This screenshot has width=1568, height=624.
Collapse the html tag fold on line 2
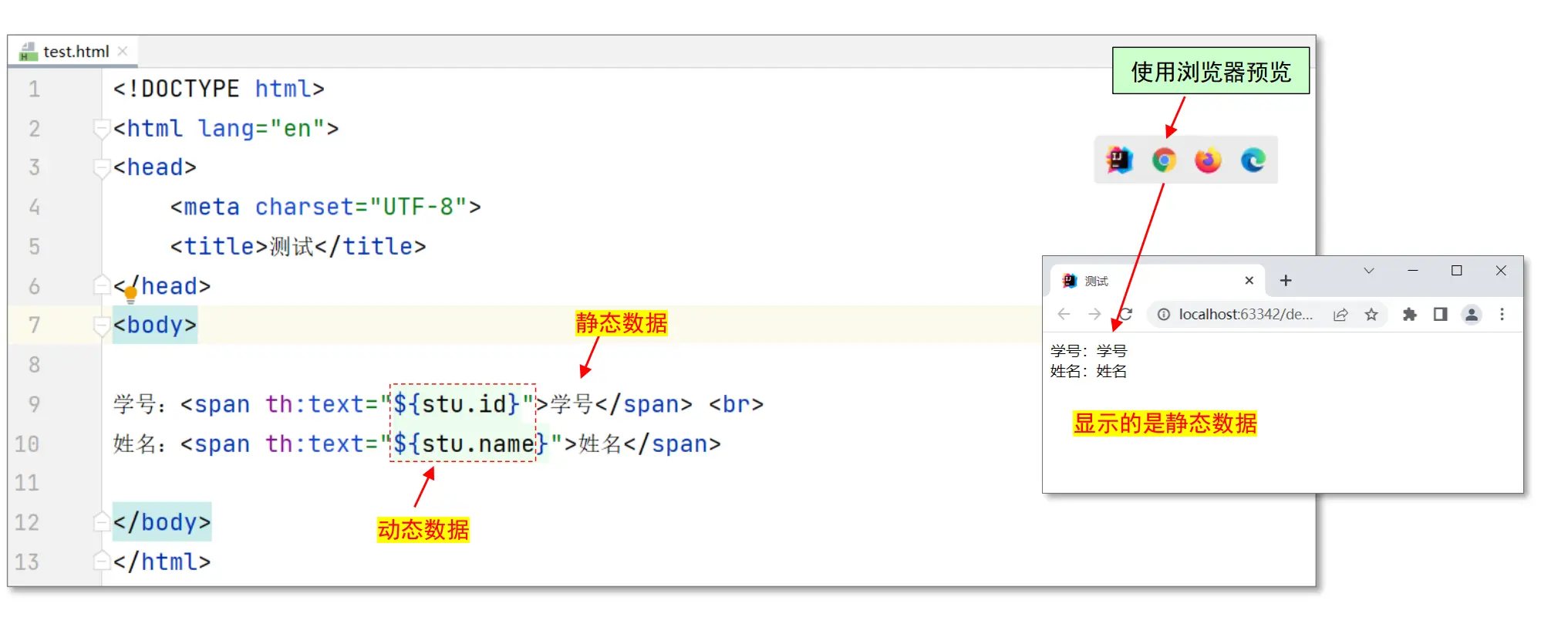pos(101,128)
